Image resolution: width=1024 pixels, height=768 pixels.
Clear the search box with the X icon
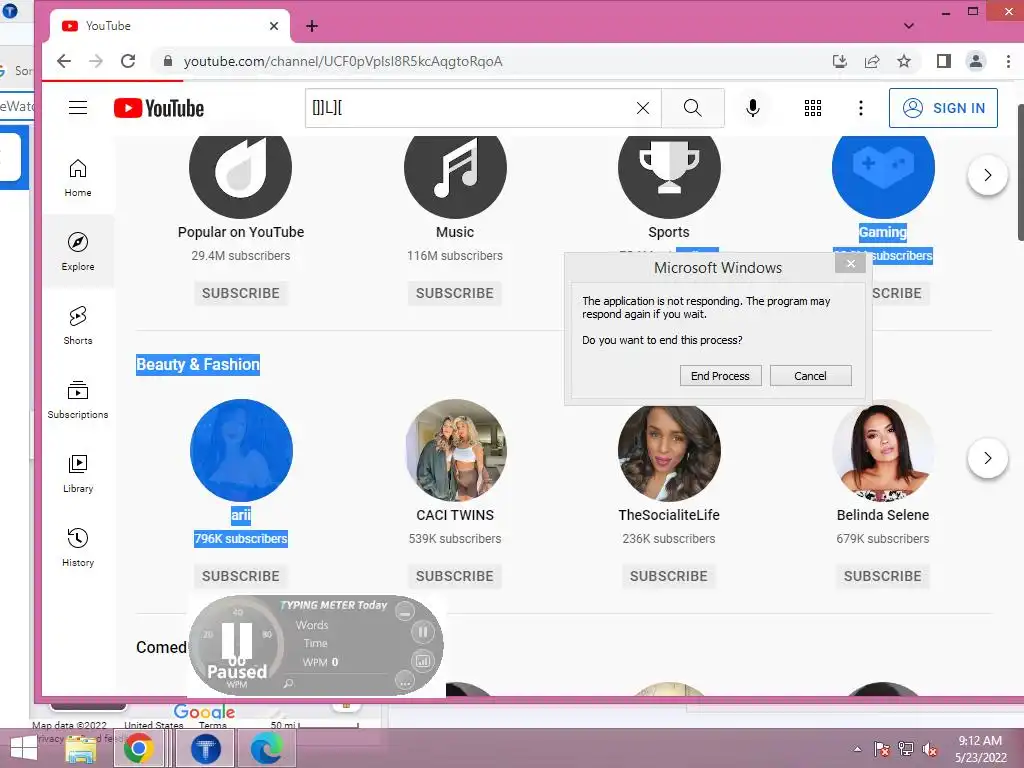click(643, 108)
